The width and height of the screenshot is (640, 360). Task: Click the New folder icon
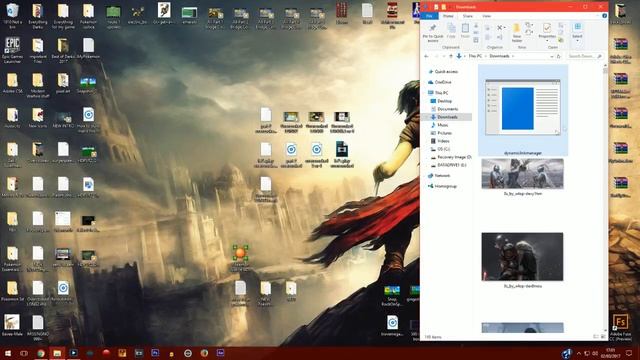[517, 28]
